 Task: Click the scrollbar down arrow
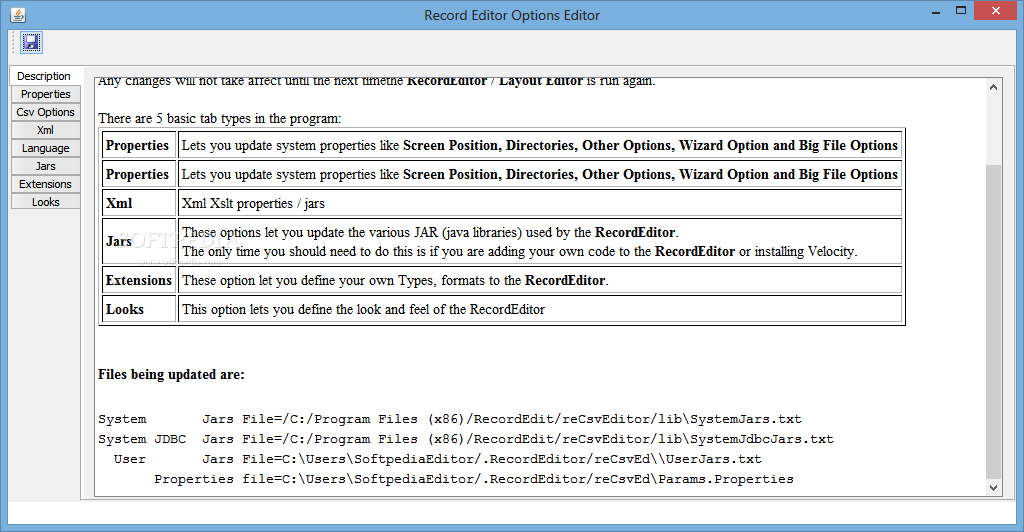pos(993,487)
